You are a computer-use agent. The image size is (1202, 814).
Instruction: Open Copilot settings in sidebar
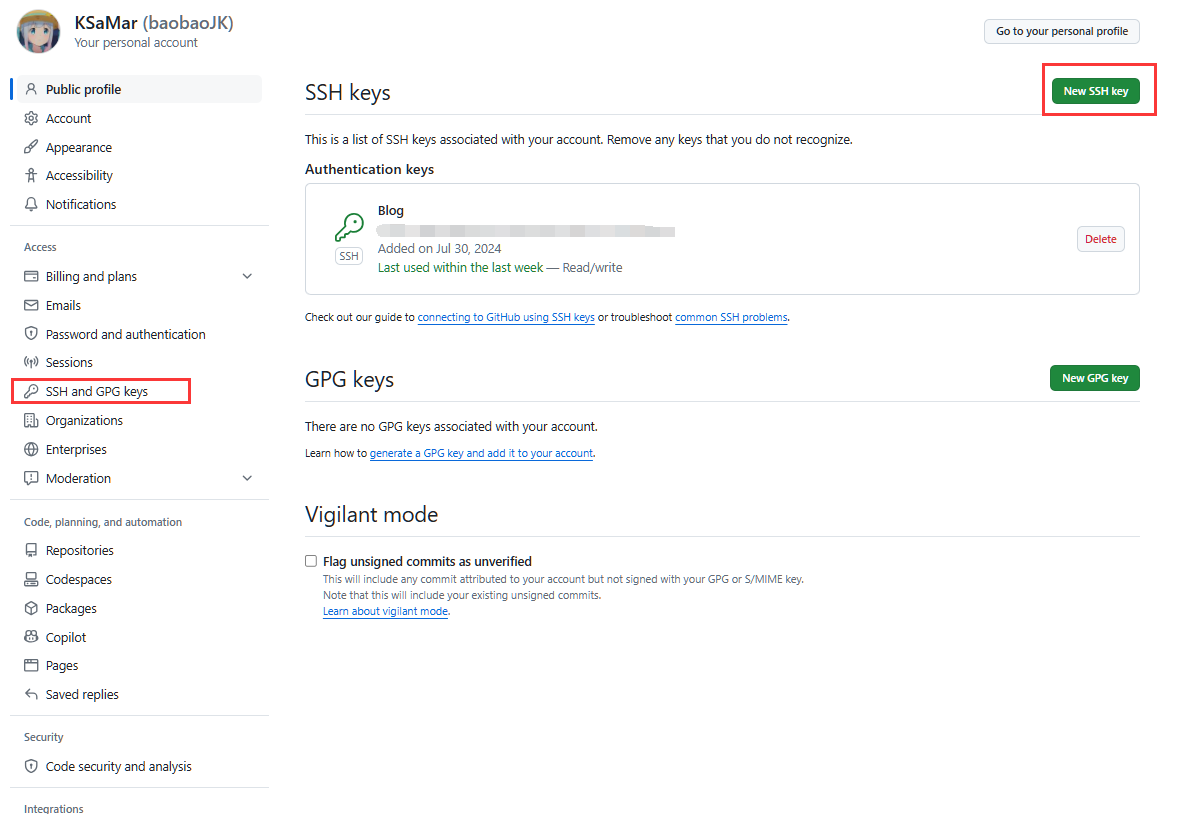[139, 637]
